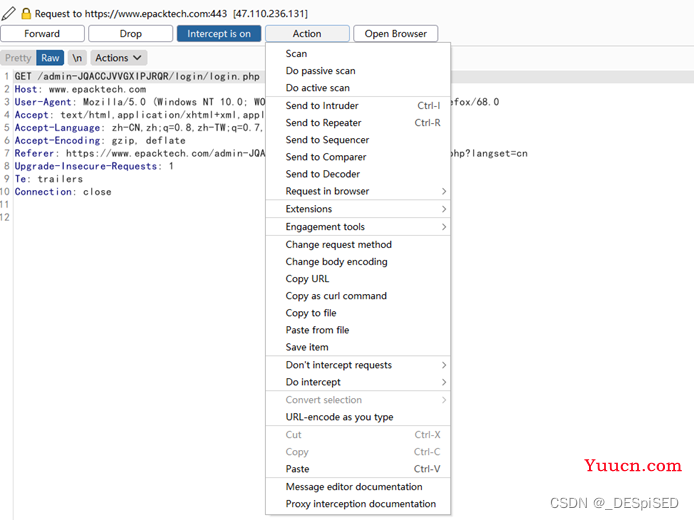This screenshot has width=694, height=520.
Task: Click the 'Upgrade-Insecure-Requests: 1' line
Action: coord(94,166)
